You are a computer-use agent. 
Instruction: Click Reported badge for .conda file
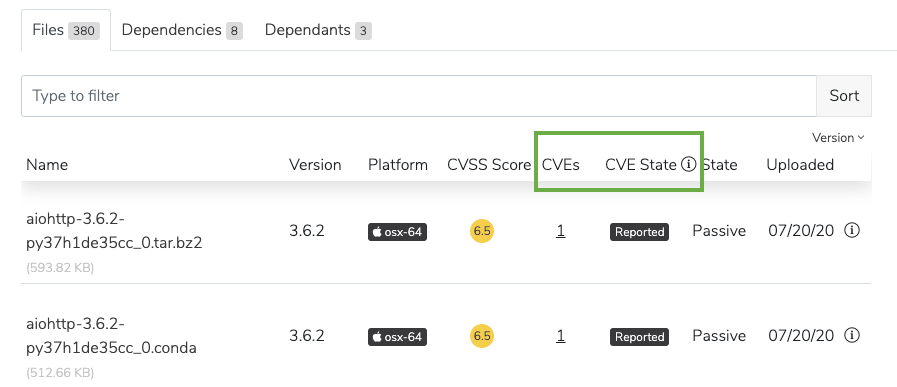[x=640, y=337]
